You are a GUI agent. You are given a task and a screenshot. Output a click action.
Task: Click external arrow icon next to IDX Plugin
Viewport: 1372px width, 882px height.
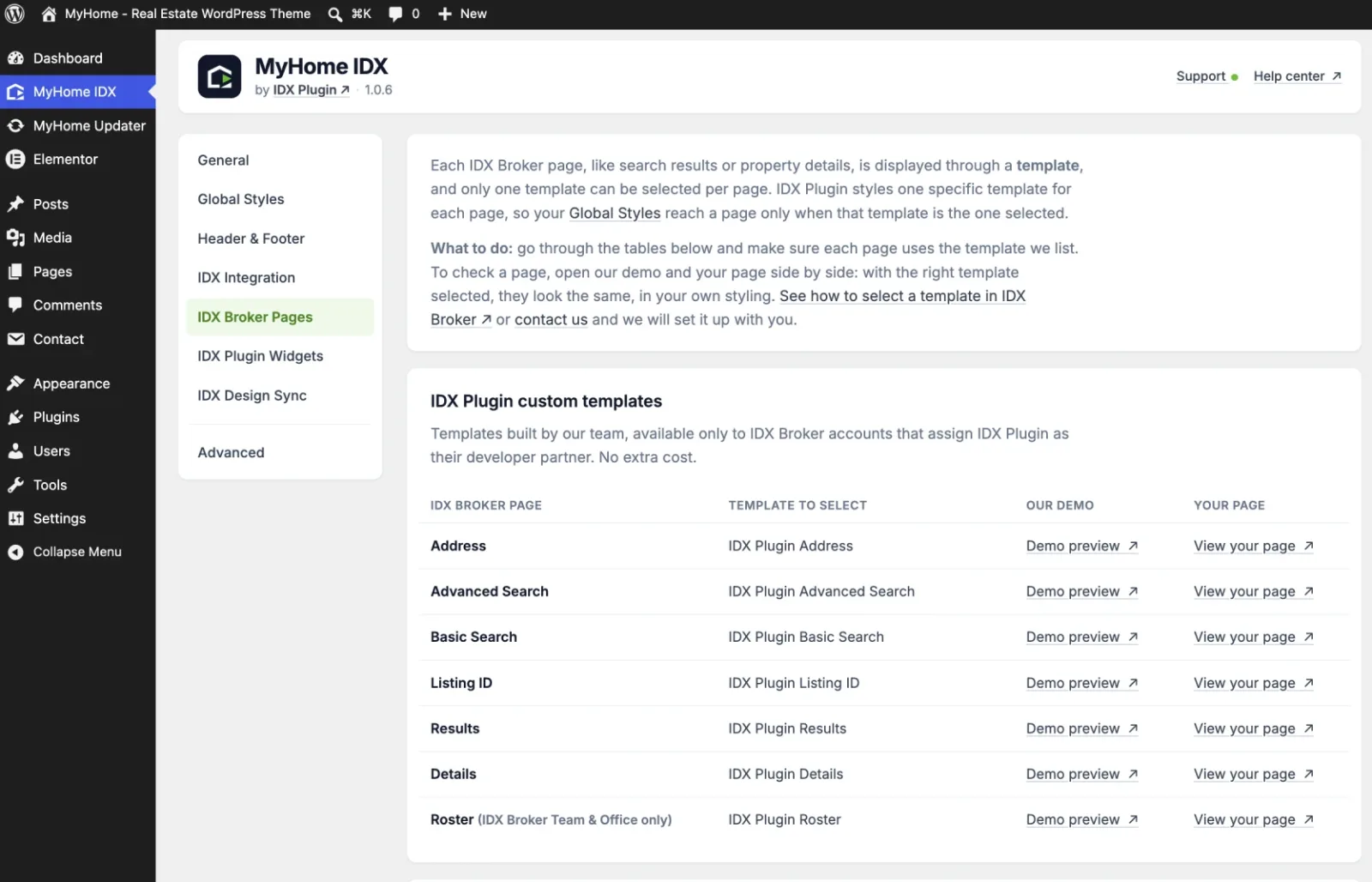pyautogui.click(x=345, y=90)
